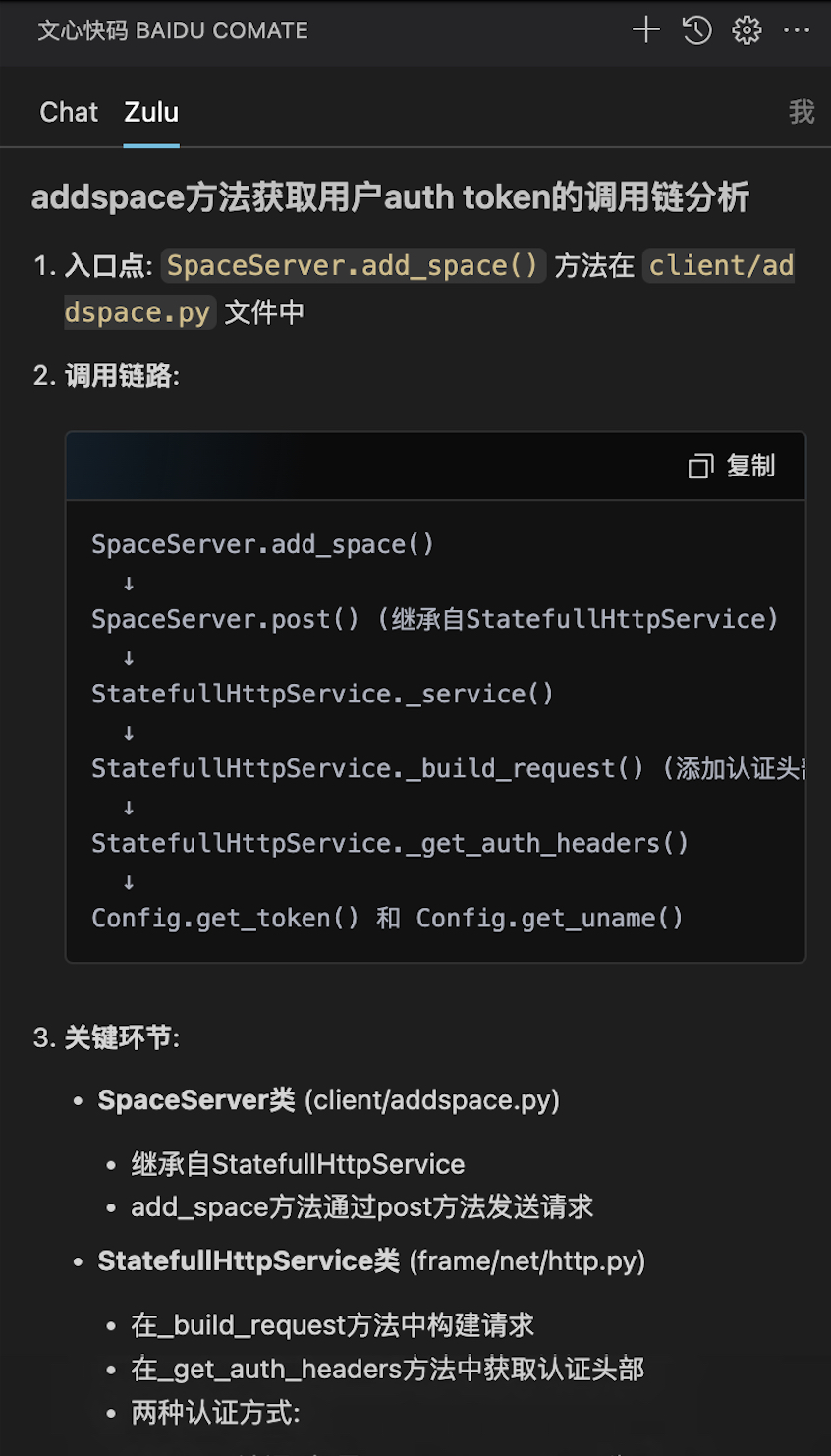Click StatefullHttpService._service() code line

tap(322, 694)
